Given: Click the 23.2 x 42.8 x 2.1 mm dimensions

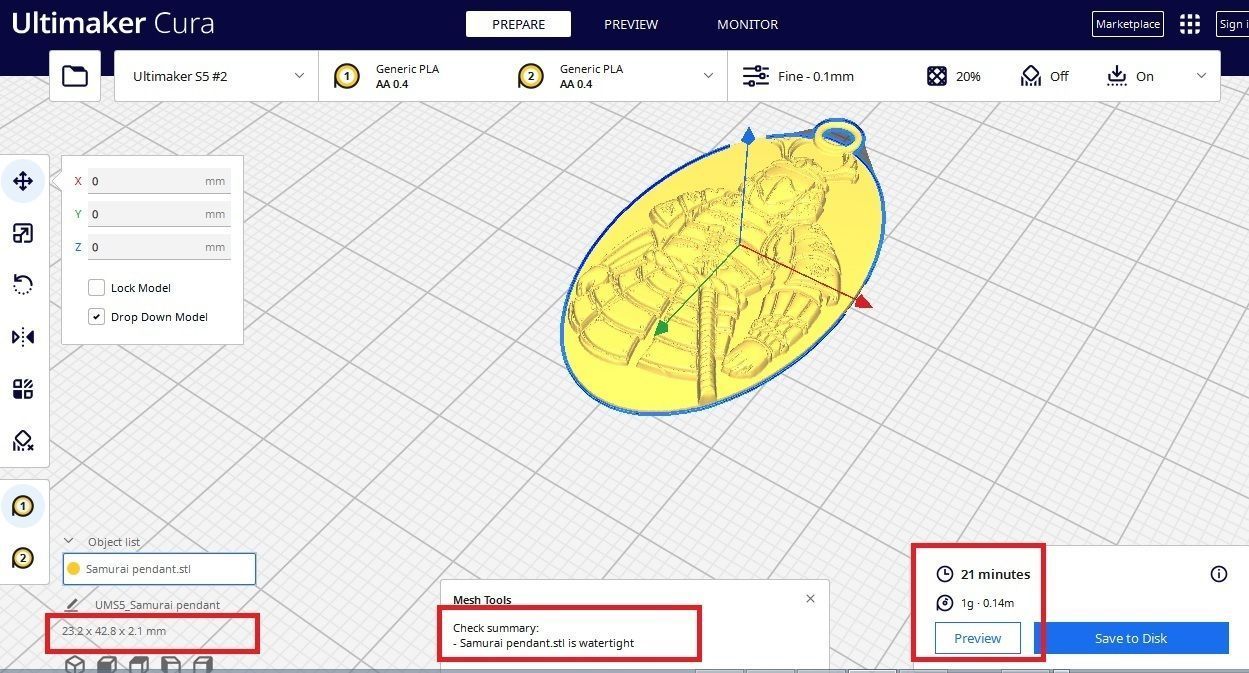Looking at the screenshot, I should point(114,631).
